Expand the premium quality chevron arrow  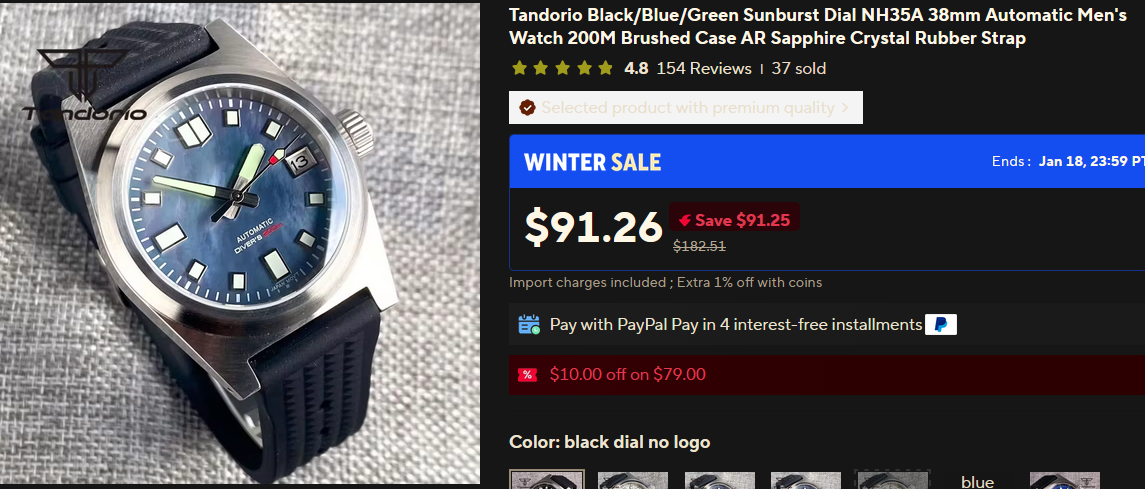tap(845, 108)
